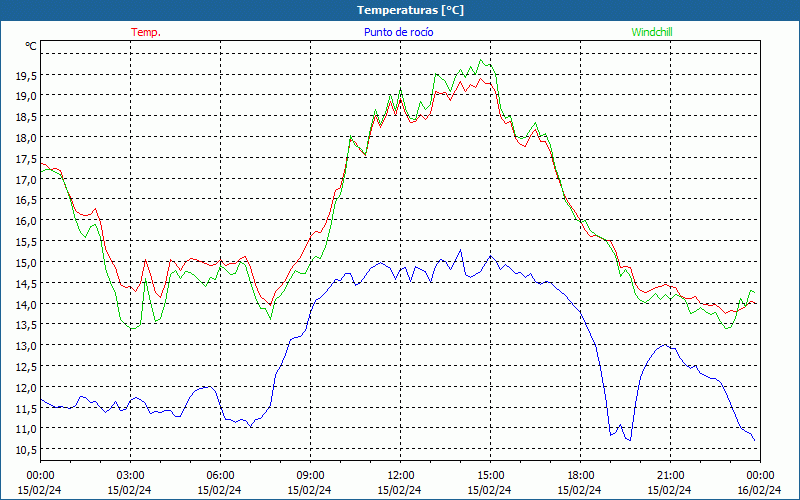This screenshot has width=800, height=500.
Task: Click the 13,0 y-axis value
Action: (26, 346)
